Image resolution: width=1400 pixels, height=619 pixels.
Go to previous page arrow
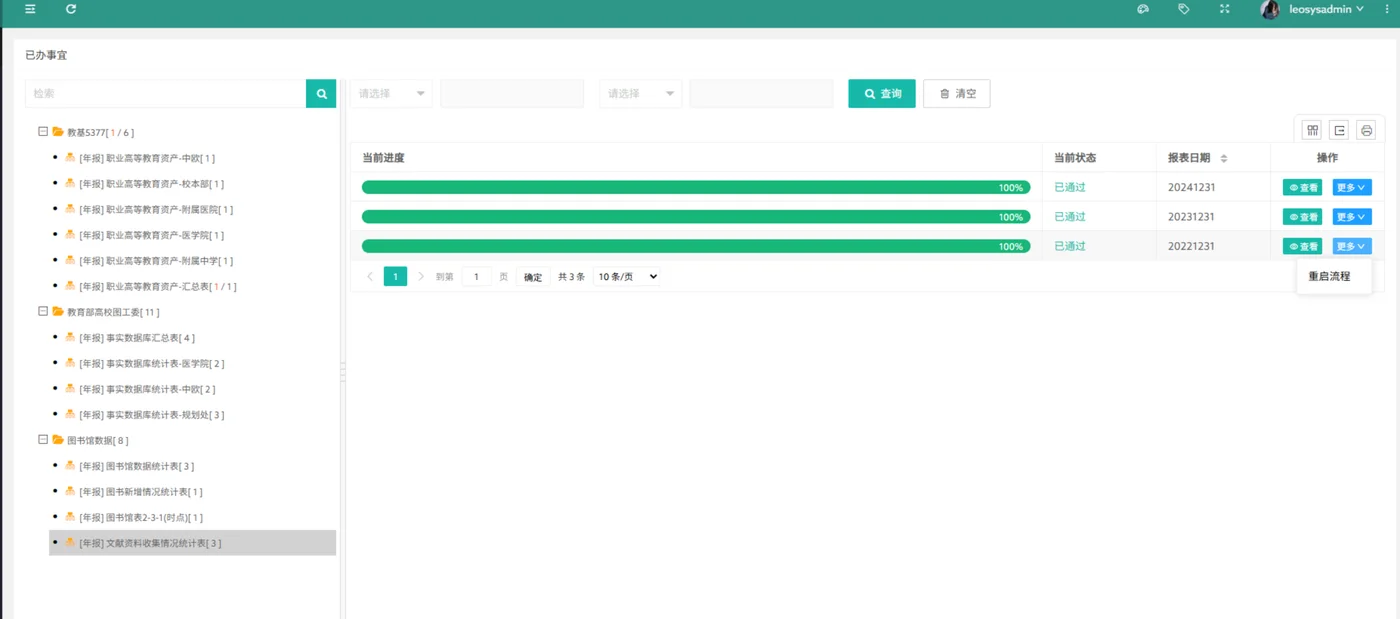click(370, 276)
